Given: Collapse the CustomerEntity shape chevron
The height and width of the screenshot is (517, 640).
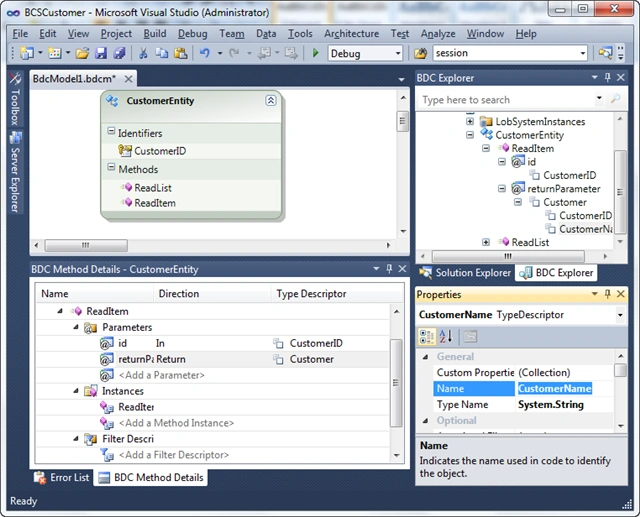Looking at the screenshot, I should pyautogui.click(x=271, y=100).
